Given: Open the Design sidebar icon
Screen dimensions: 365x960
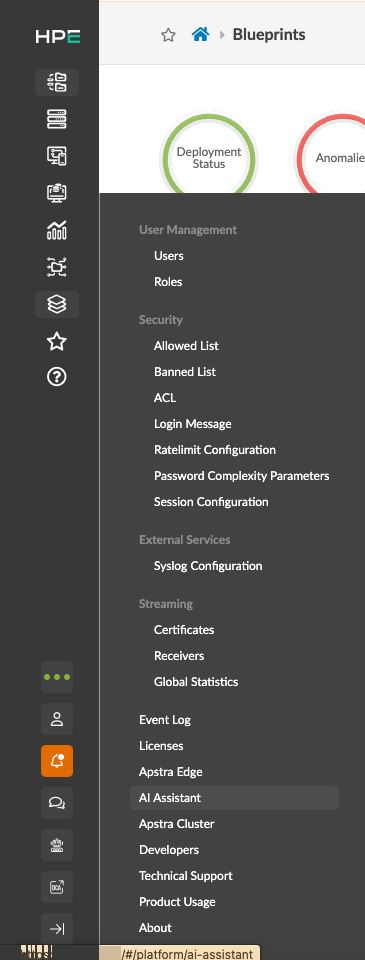Looking at the screenshot, I should [x=57, y=156].
